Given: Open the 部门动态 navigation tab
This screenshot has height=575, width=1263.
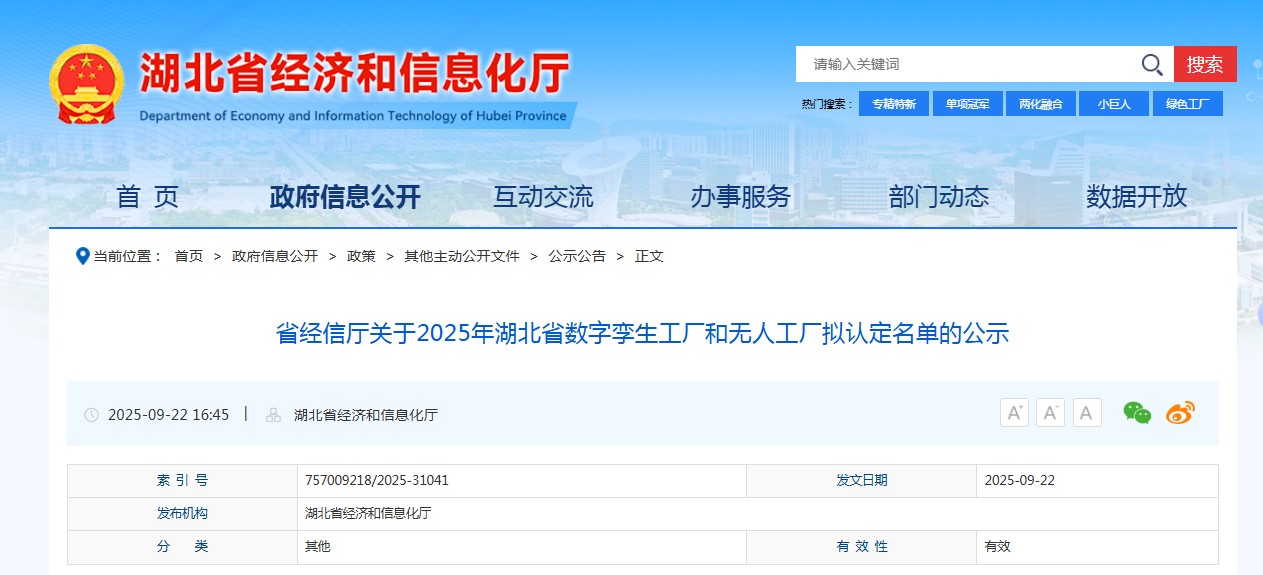Looking at the screenshot, I should 939,197.
